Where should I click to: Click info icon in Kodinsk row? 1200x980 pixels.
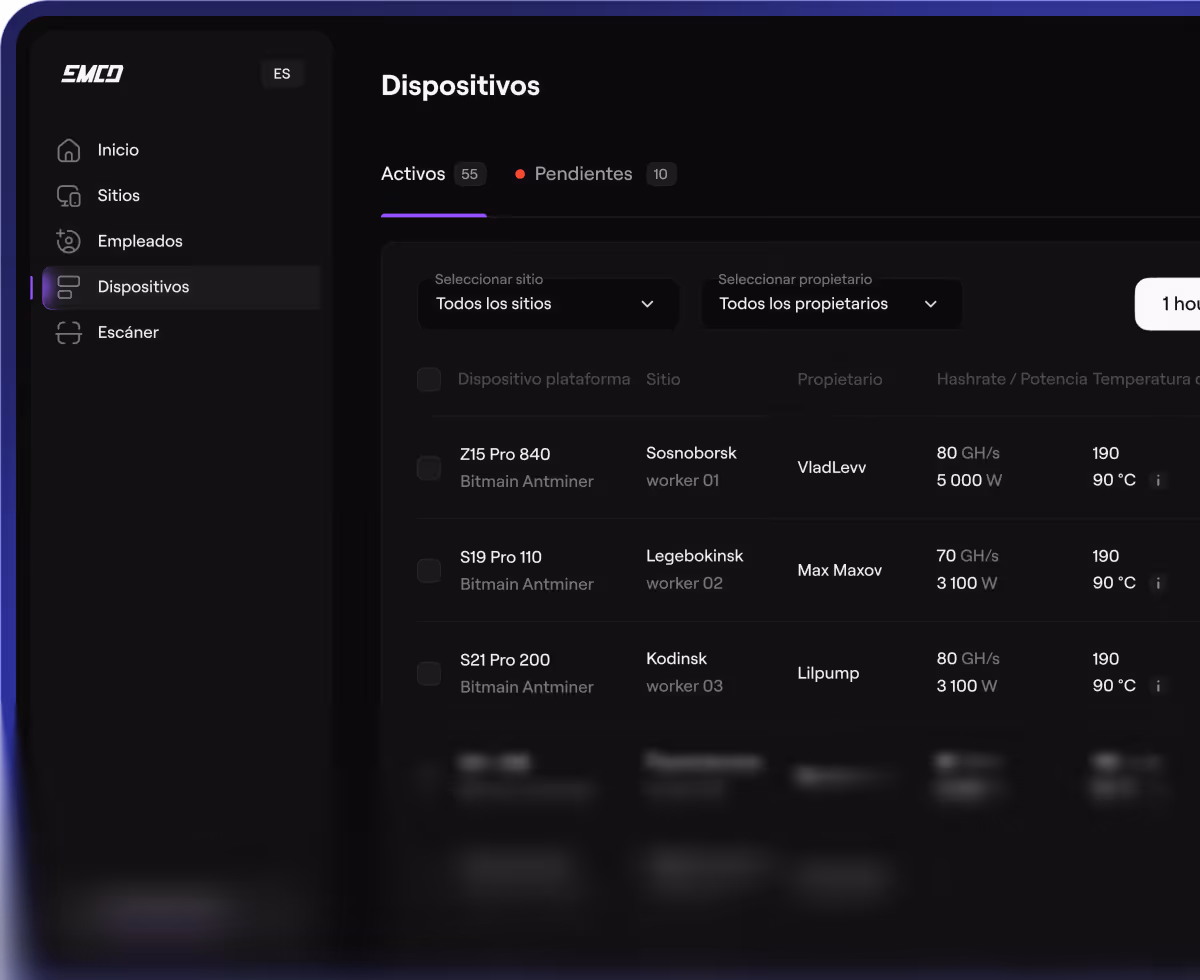pos(1158,686)
